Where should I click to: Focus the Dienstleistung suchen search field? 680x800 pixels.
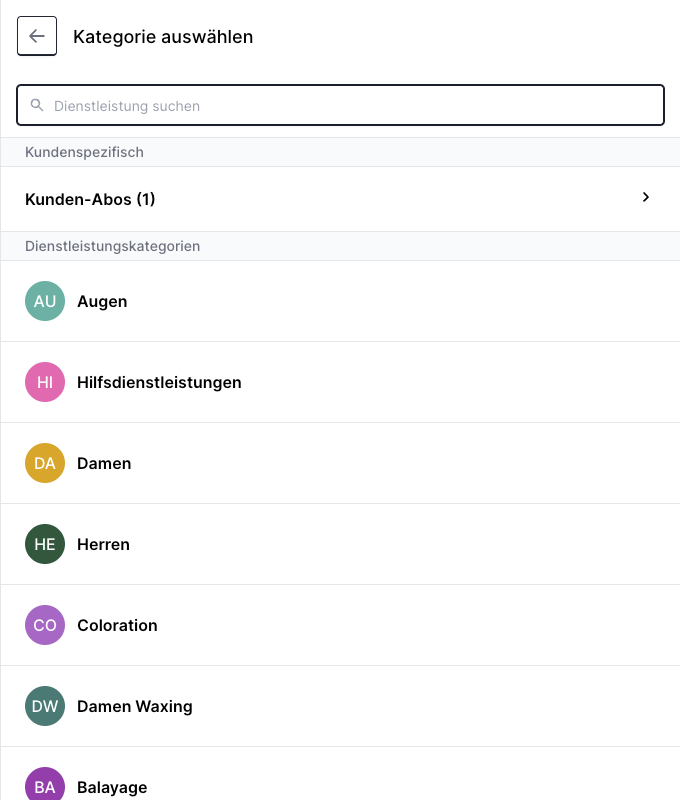340,105
